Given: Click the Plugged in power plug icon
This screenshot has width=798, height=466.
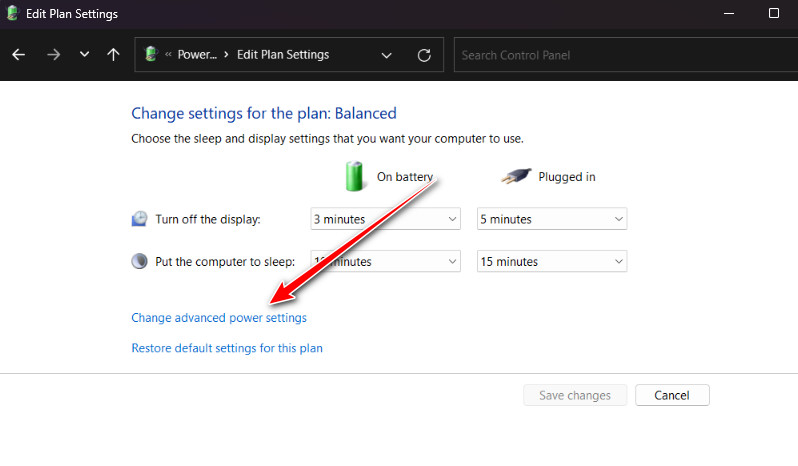Looking at the screenshot, I should click(516, 176).
